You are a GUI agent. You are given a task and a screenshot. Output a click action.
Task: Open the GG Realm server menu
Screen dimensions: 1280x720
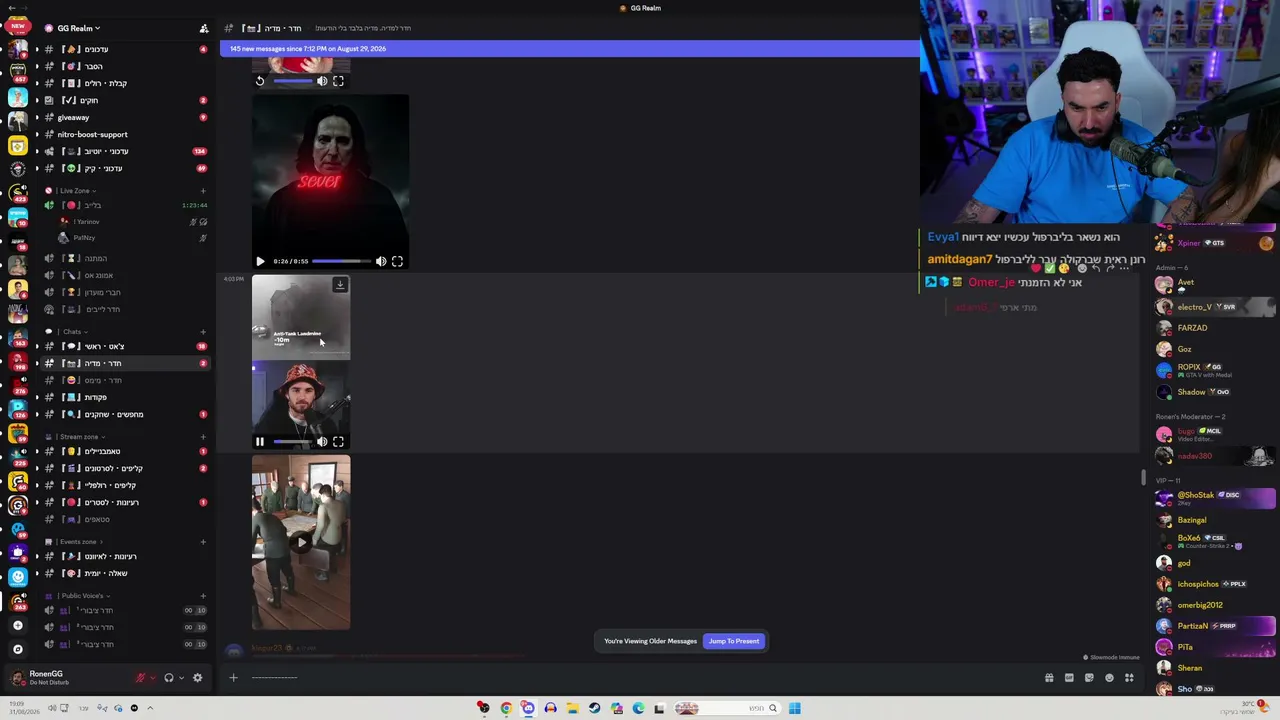(79, 28)
